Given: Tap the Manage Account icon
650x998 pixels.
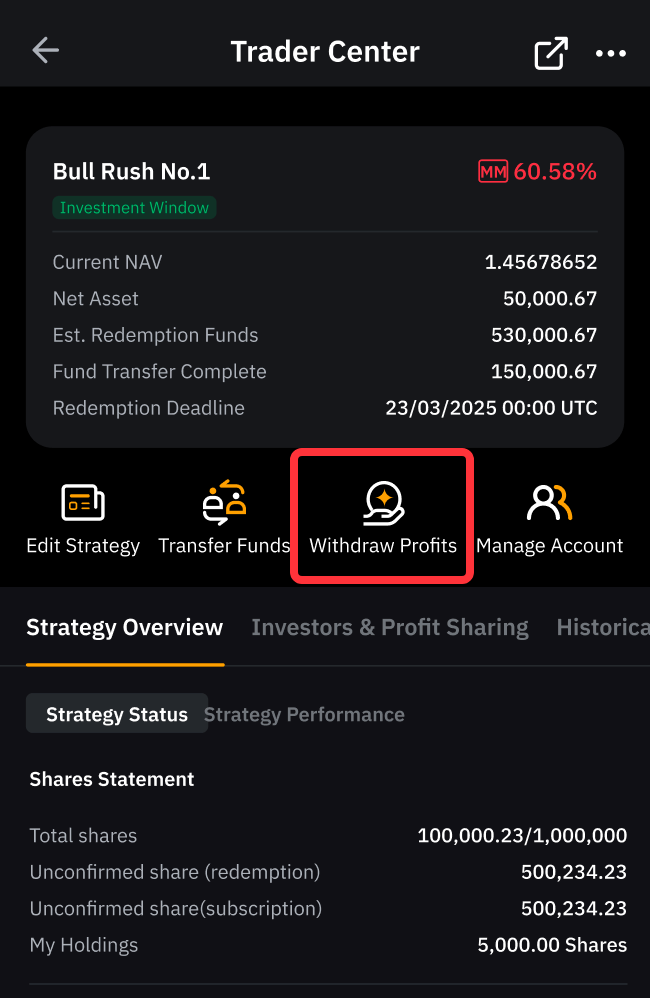Looking at the screenshot, I should [549, 503].
